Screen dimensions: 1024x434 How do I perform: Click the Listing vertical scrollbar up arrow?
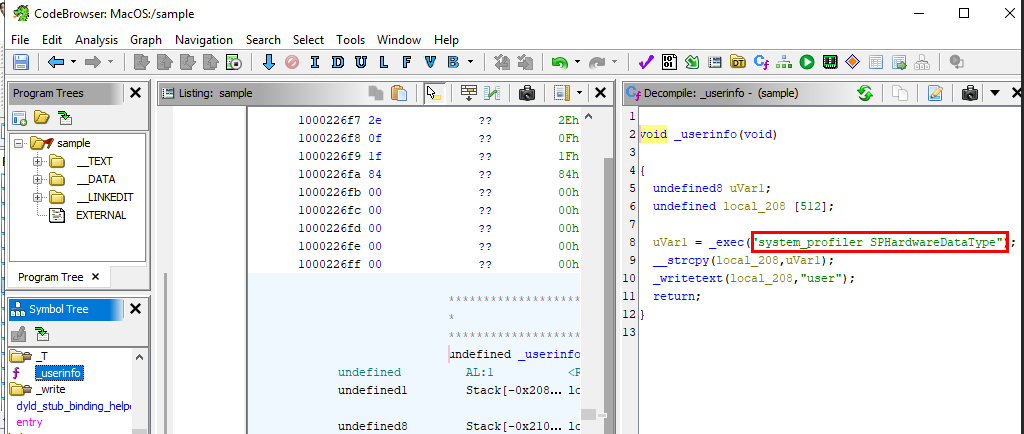click(588, 117)
